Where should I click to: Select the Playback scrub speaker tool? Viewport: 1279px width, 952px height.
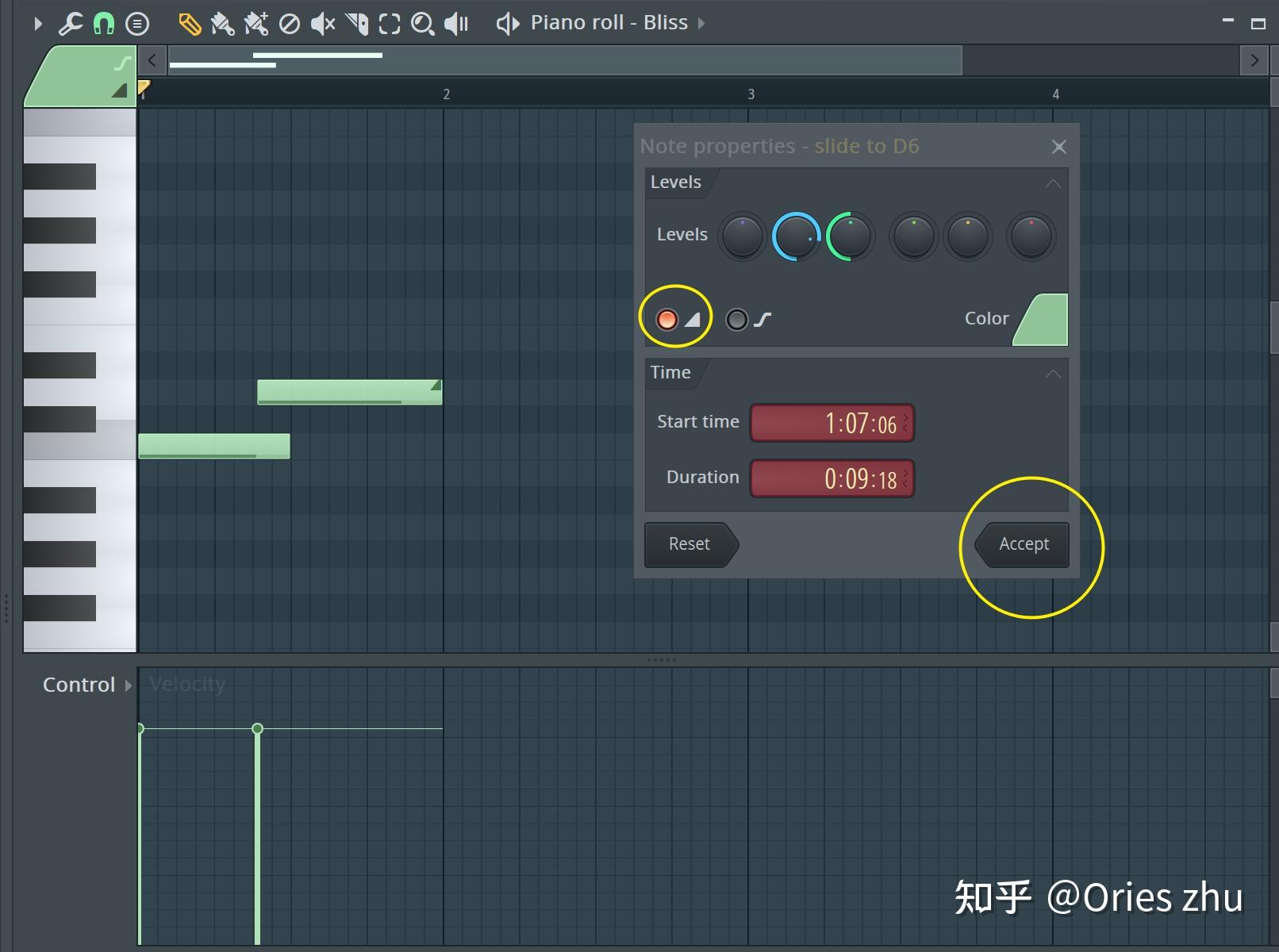point(456,24)
